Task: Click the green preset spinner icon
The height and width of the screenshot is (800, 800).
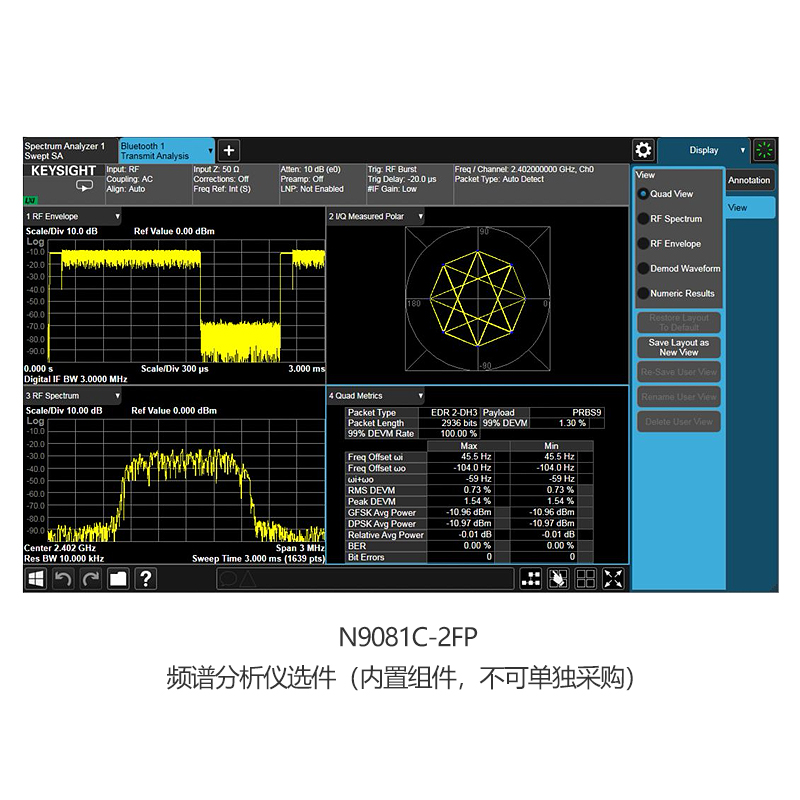Action: click(x=764, y=150)
